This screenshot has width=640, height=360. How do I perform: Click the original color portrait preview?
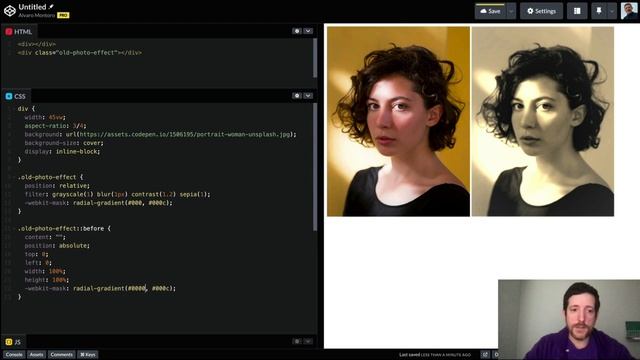point(398,121)
